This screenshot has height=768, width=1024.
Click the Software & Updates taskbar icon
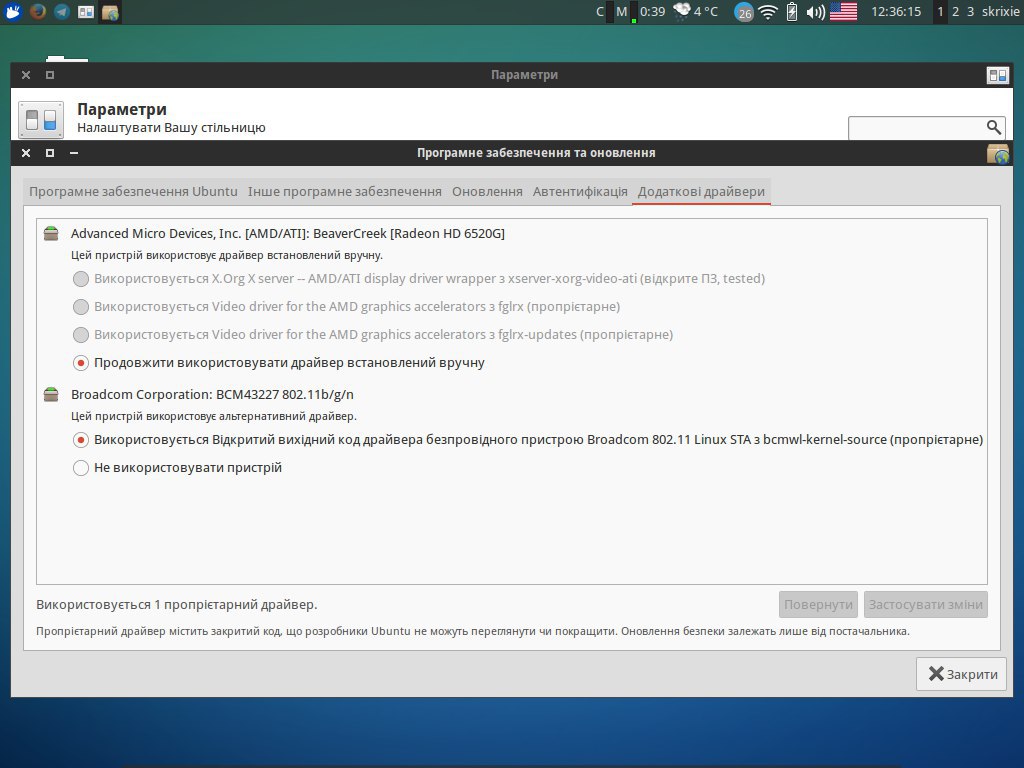pos(110,12)
